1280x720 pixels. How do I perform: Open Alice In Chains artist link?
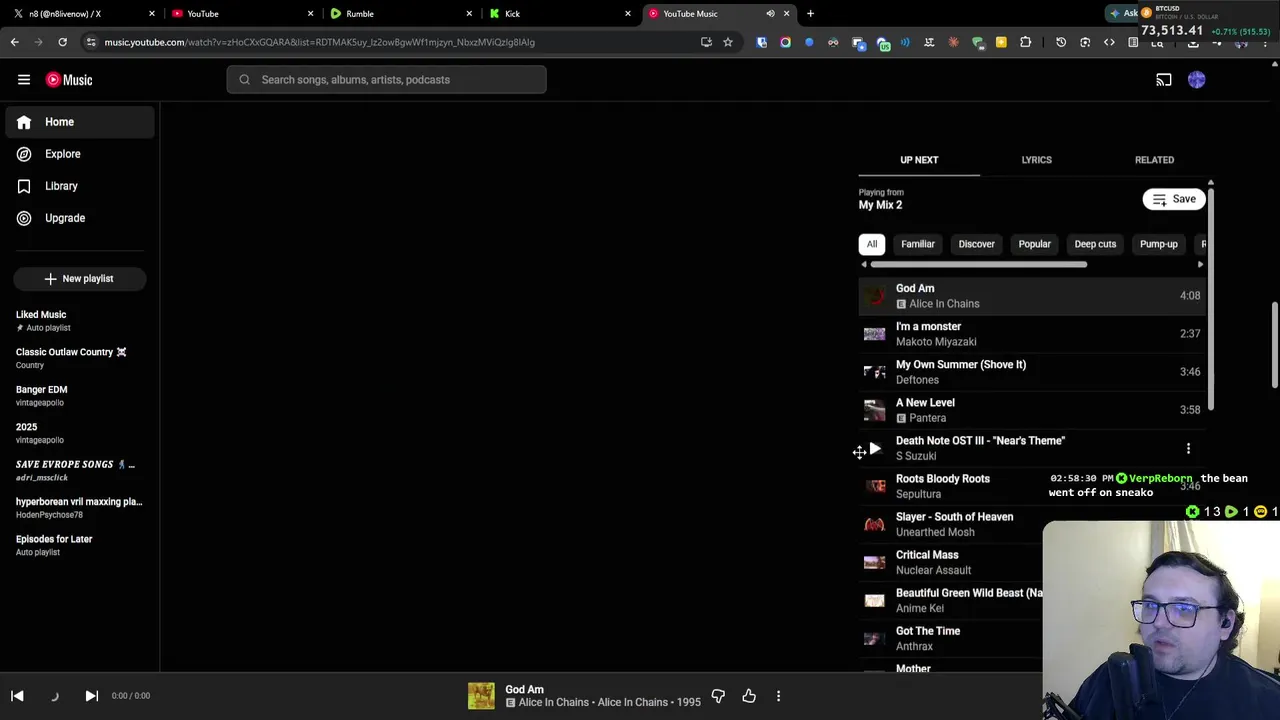tap(553, 702)
